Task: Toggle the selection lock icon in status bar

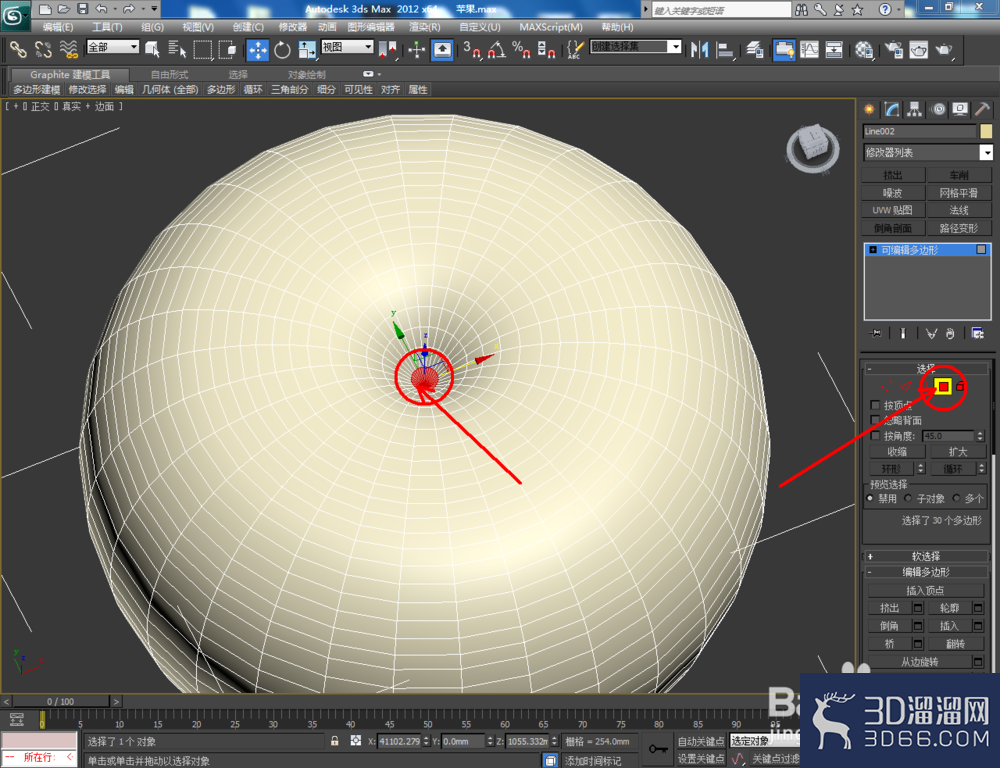Action: (335, 741)
